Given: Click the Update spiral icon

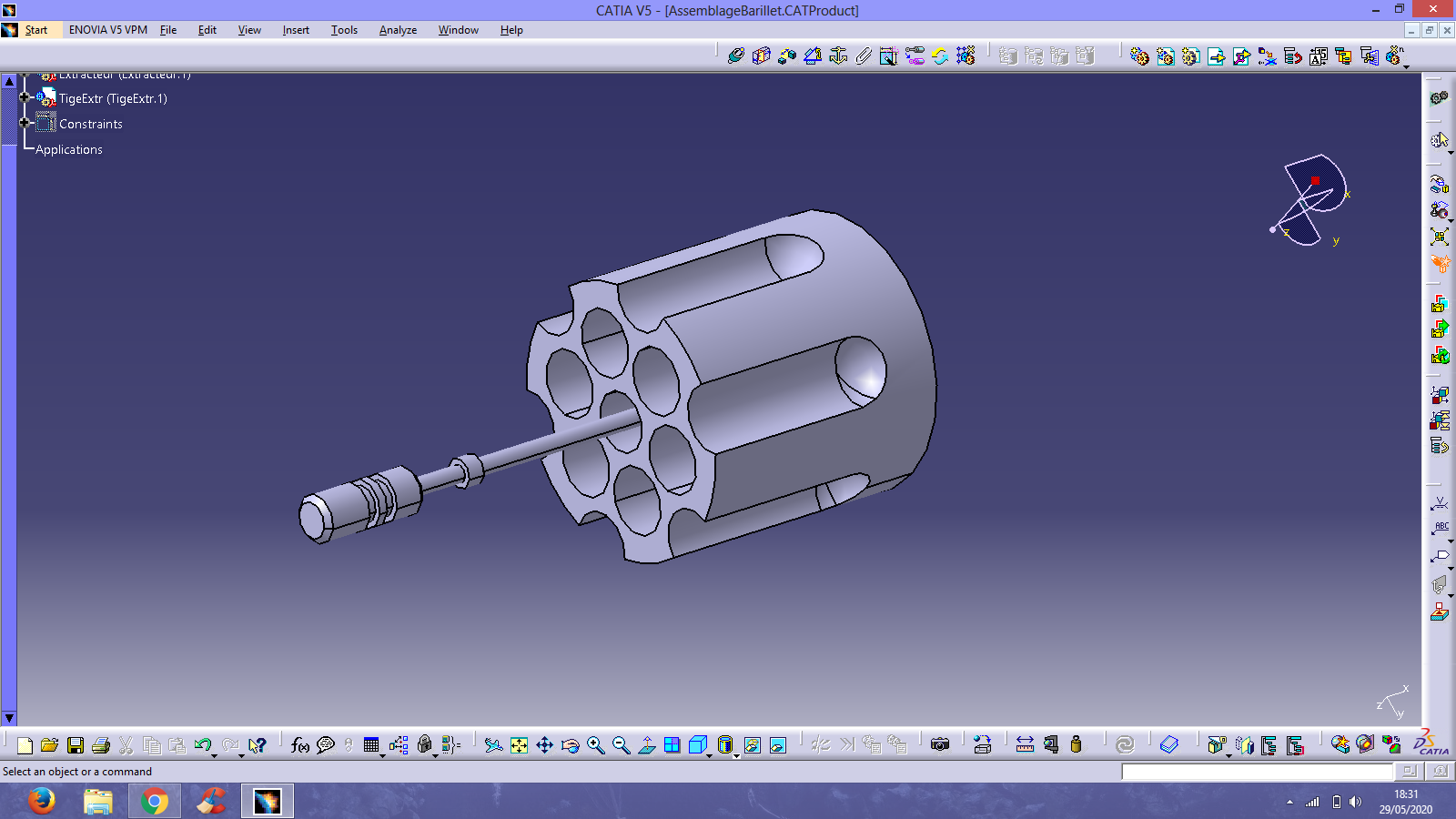Looking at the screenshot, I should pos(1125,745).
